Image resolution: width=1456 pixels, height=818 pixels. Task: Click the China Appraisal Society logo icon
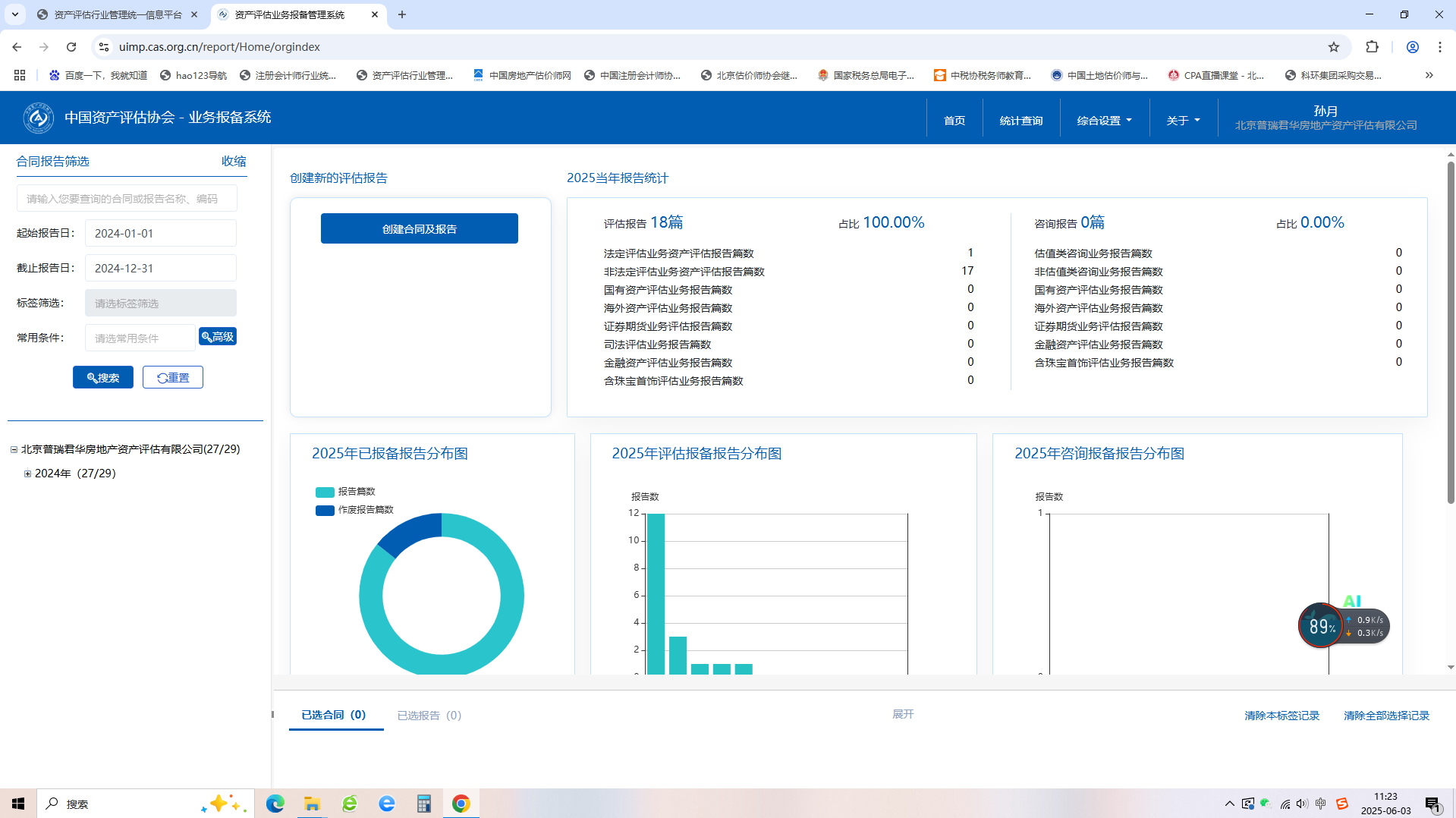pyautogui.click(x=38, y=118)
